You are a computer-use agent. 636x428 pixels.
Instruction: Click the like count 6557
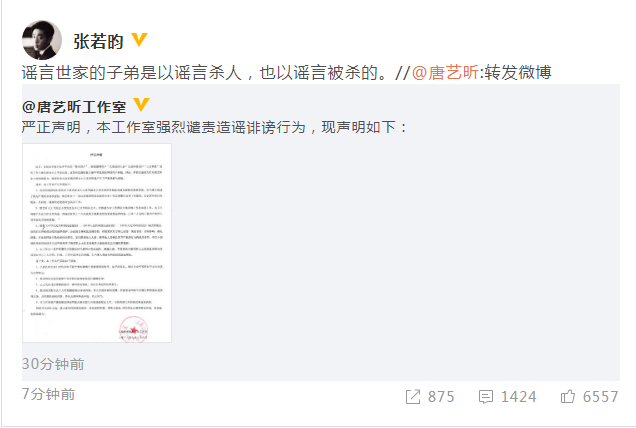(600, 396)
